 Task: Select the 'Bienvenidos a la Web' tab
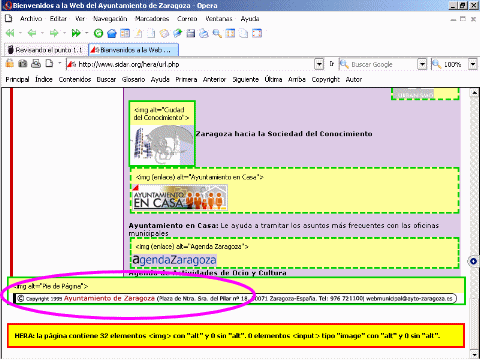click(133, 50)
